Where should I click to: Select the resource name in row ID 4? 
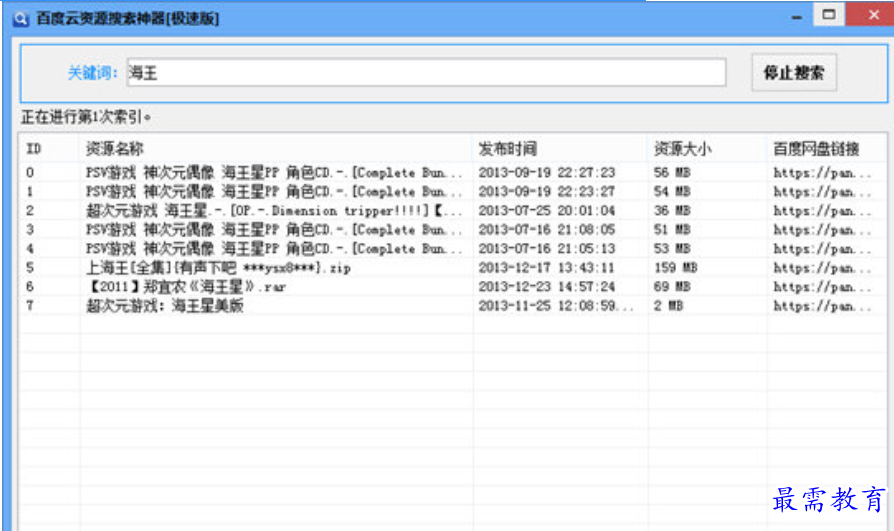274,249
